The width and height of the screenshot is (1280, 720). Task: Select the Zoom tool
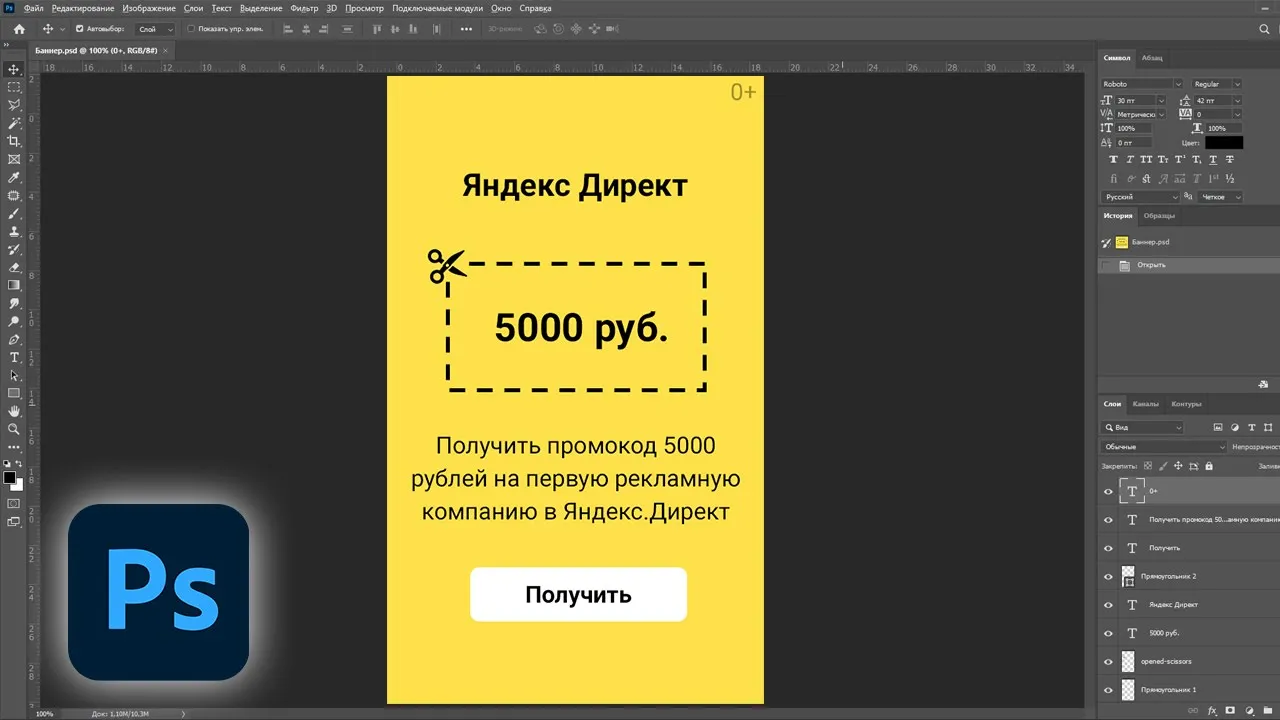pos(14,429)
